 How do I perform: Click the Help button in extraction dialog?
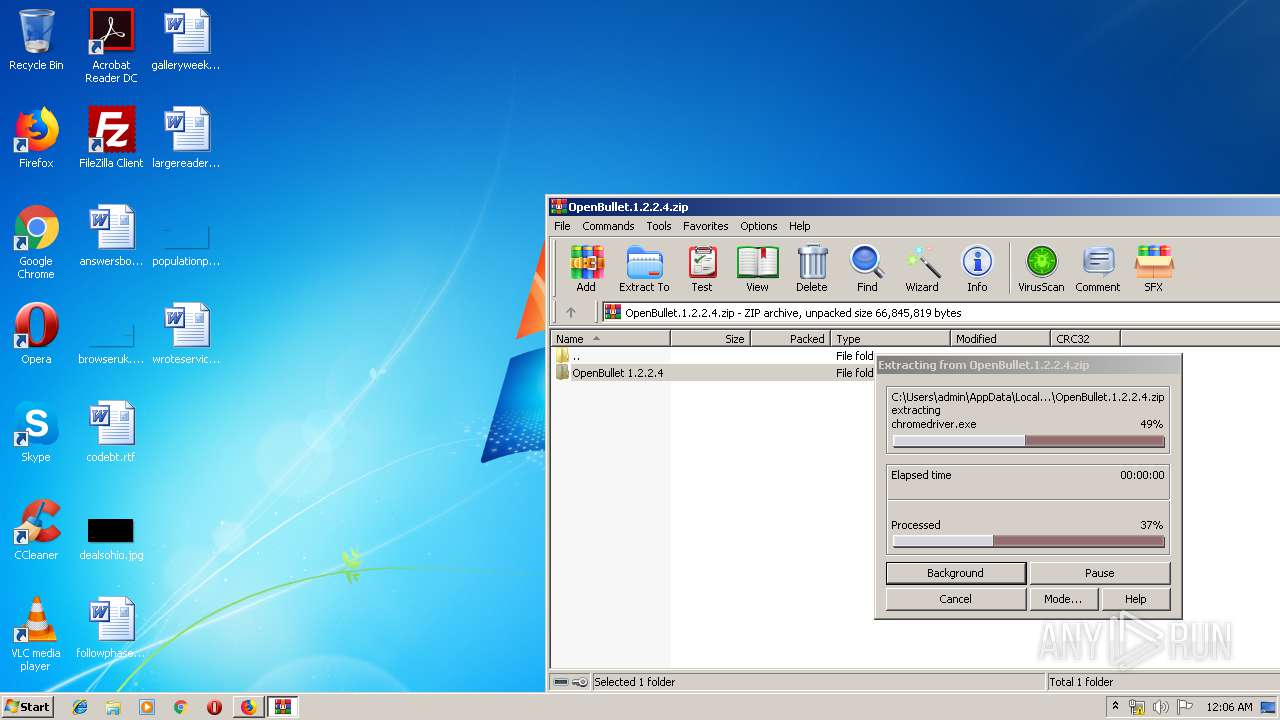[1136, 599]
